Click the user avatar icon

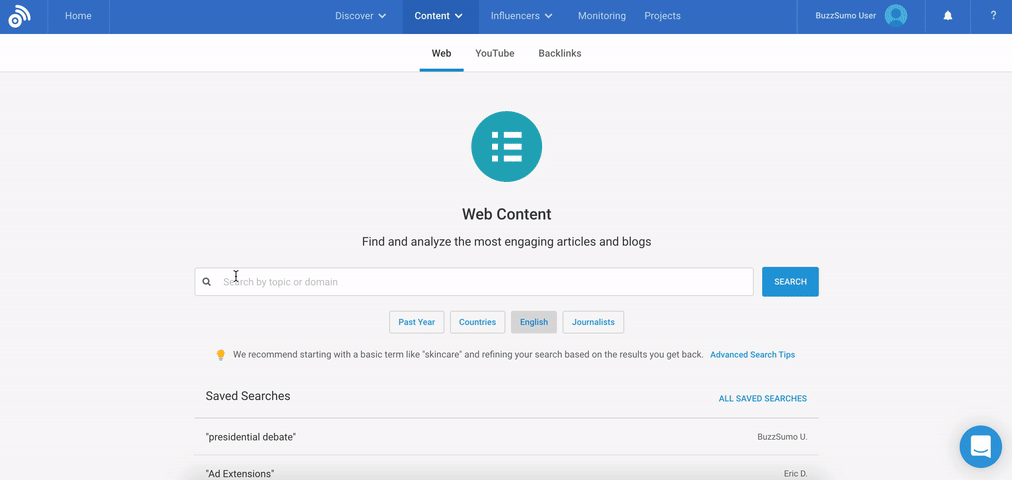896,16
